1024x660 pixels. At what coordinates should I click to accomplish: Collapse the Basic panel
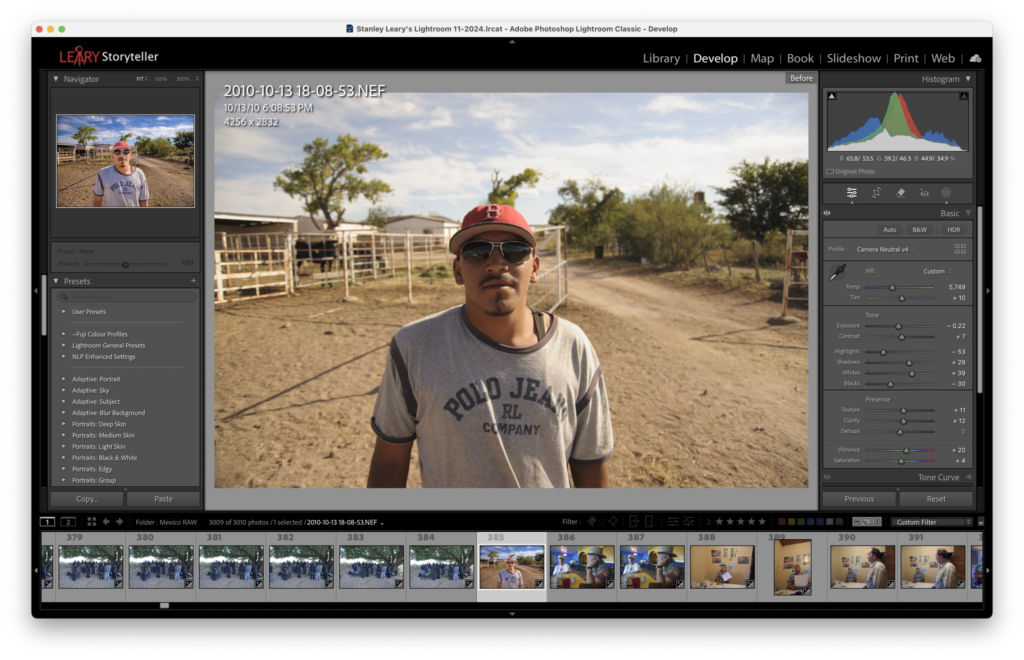(968, 213)
